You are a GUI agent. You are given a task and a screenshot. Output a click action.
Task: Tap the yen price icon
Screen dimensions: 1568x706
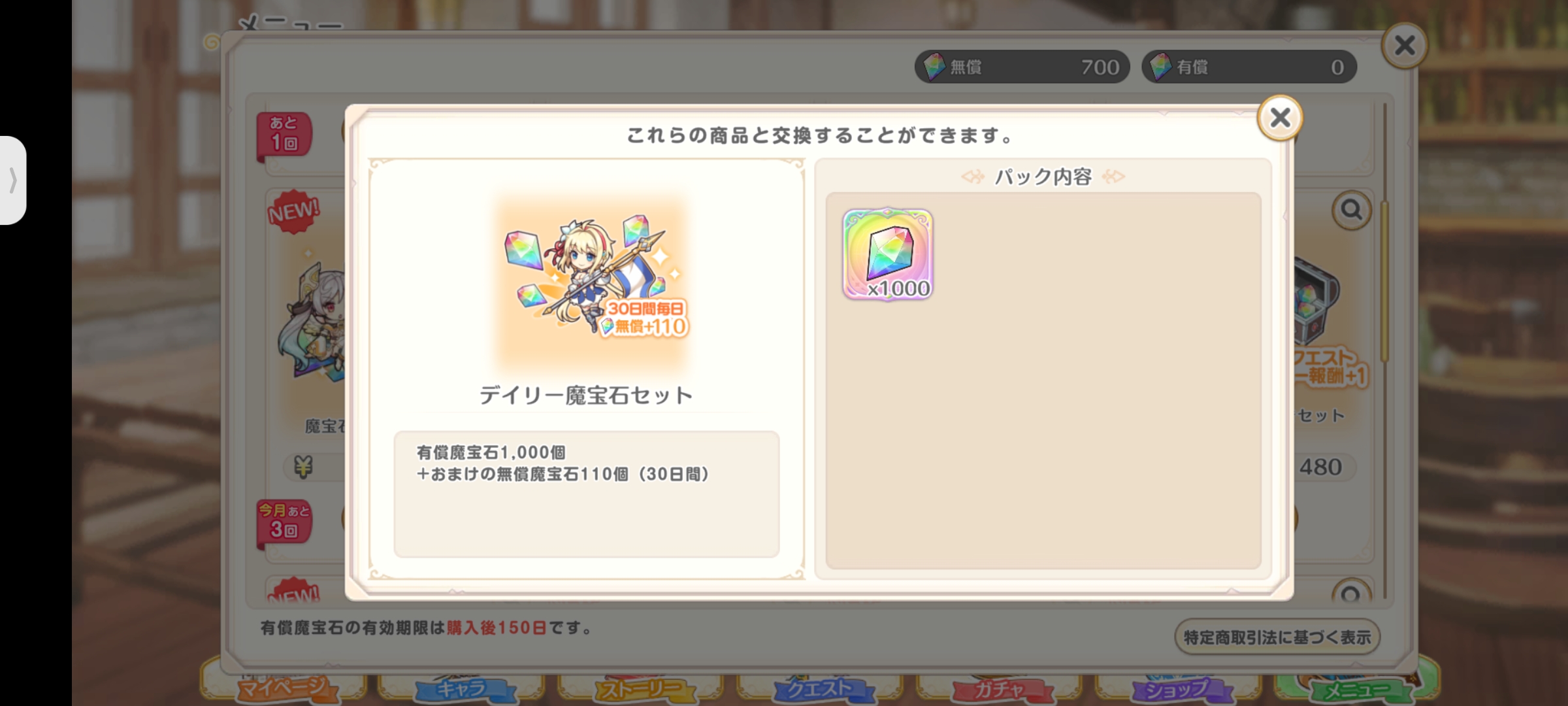[303, 467]
